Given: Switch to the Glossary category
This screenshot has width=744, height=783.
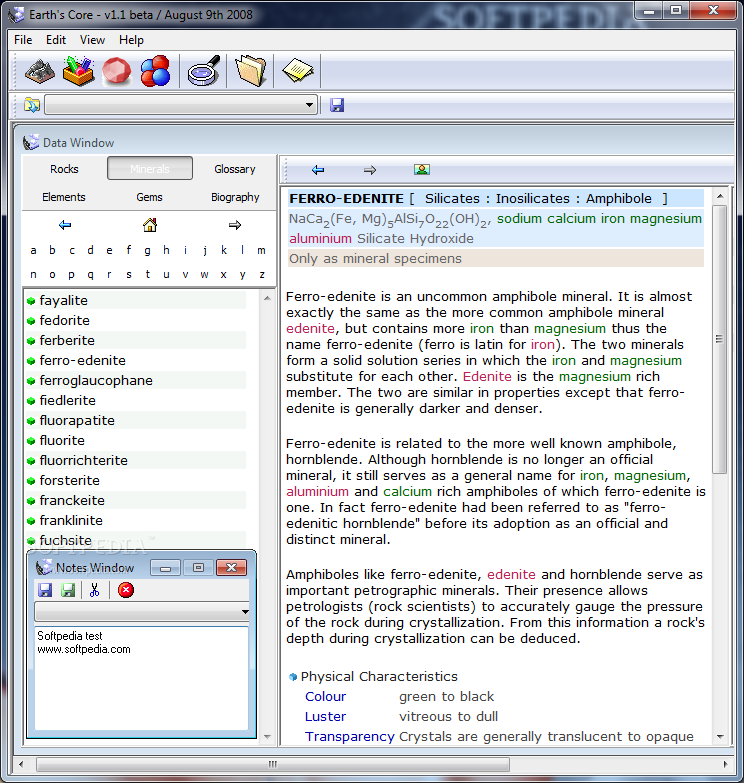Looking at the screenshot, I should (x=235, y=169).
